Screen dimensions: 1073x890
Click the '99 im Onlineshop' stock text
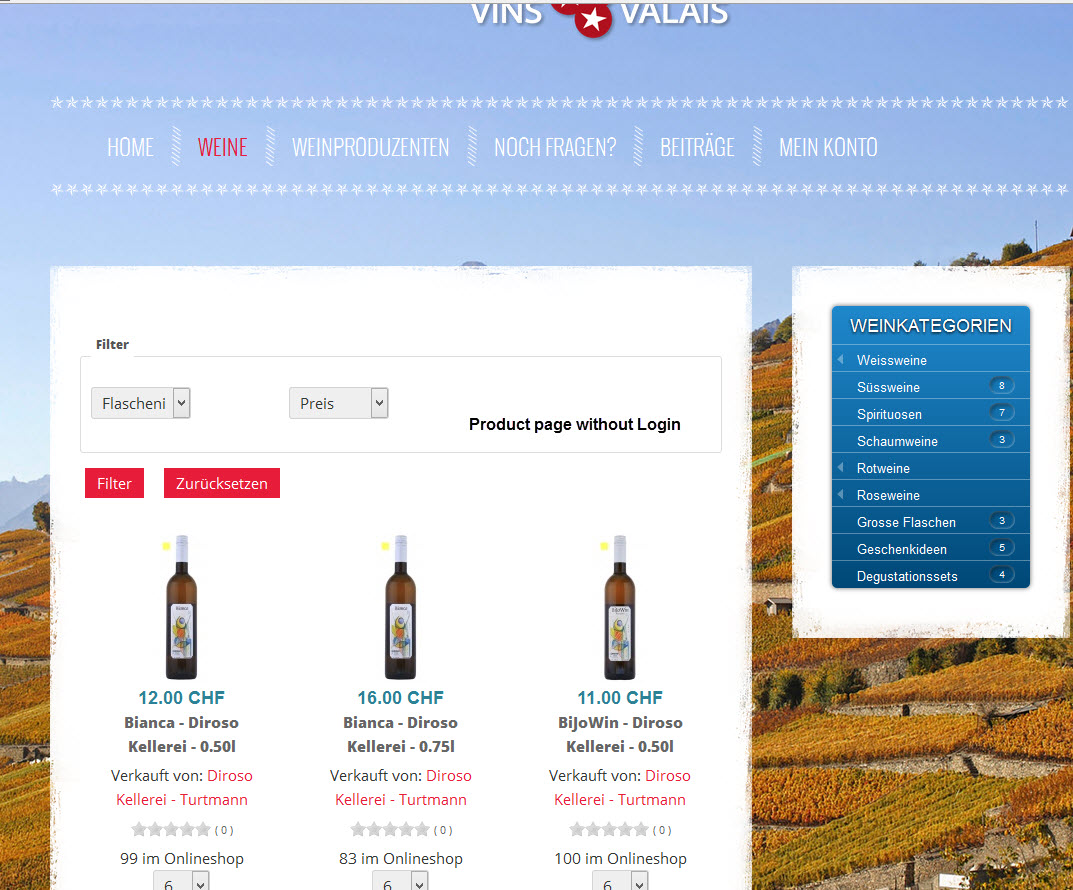(x=182, y=859)
